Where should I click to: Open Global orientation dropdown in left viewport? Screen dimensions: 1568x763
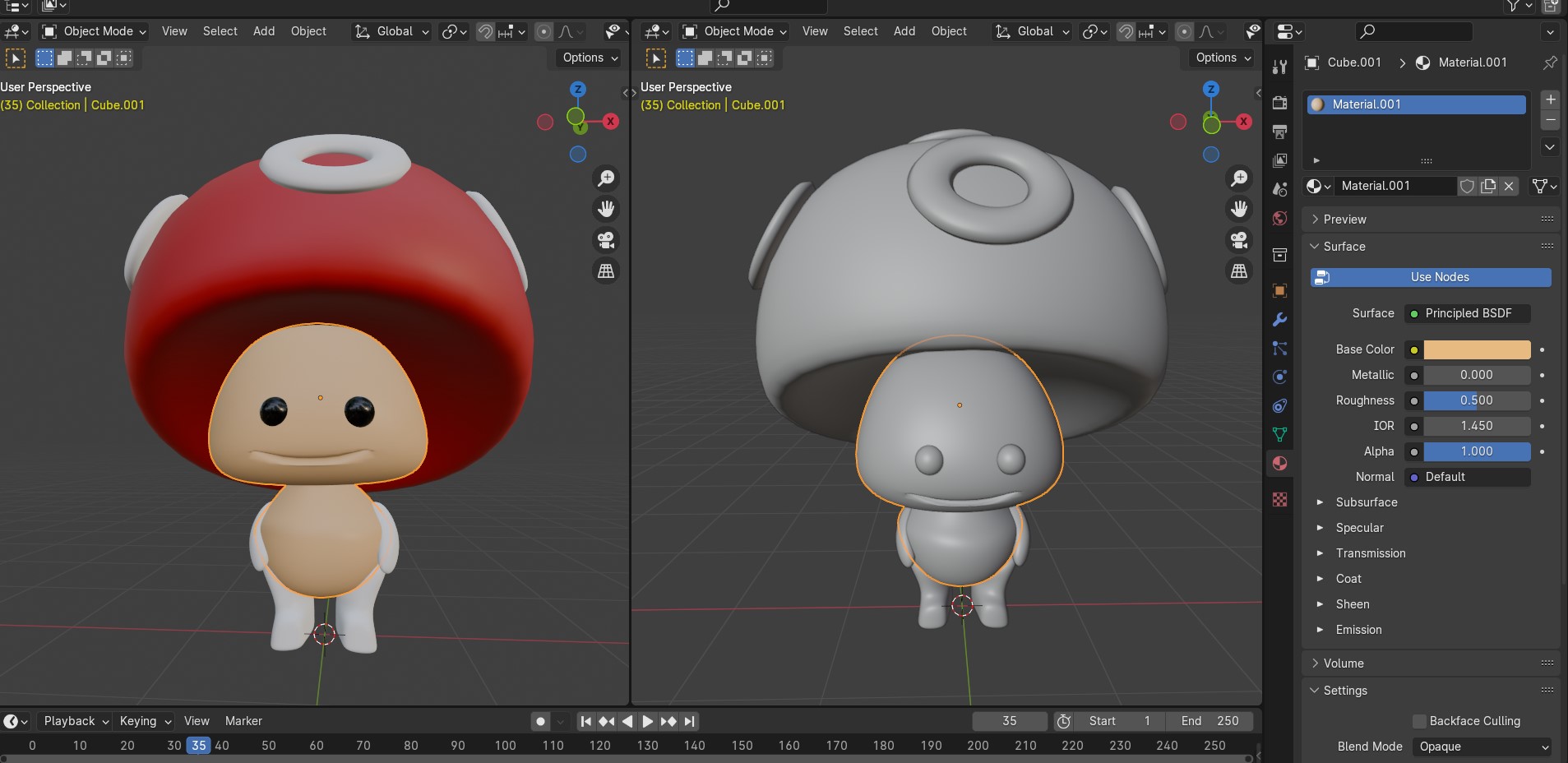pos(391,31)
